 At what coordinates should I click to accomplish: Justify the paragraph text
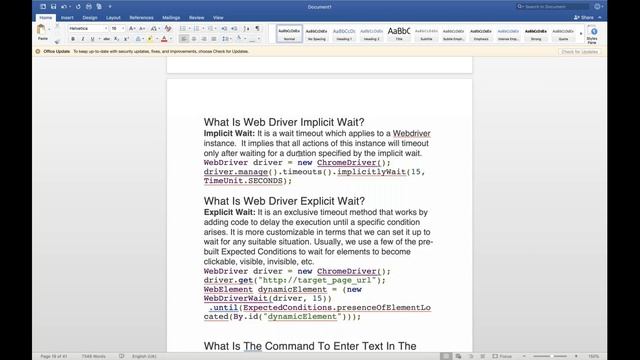point(213,39)
